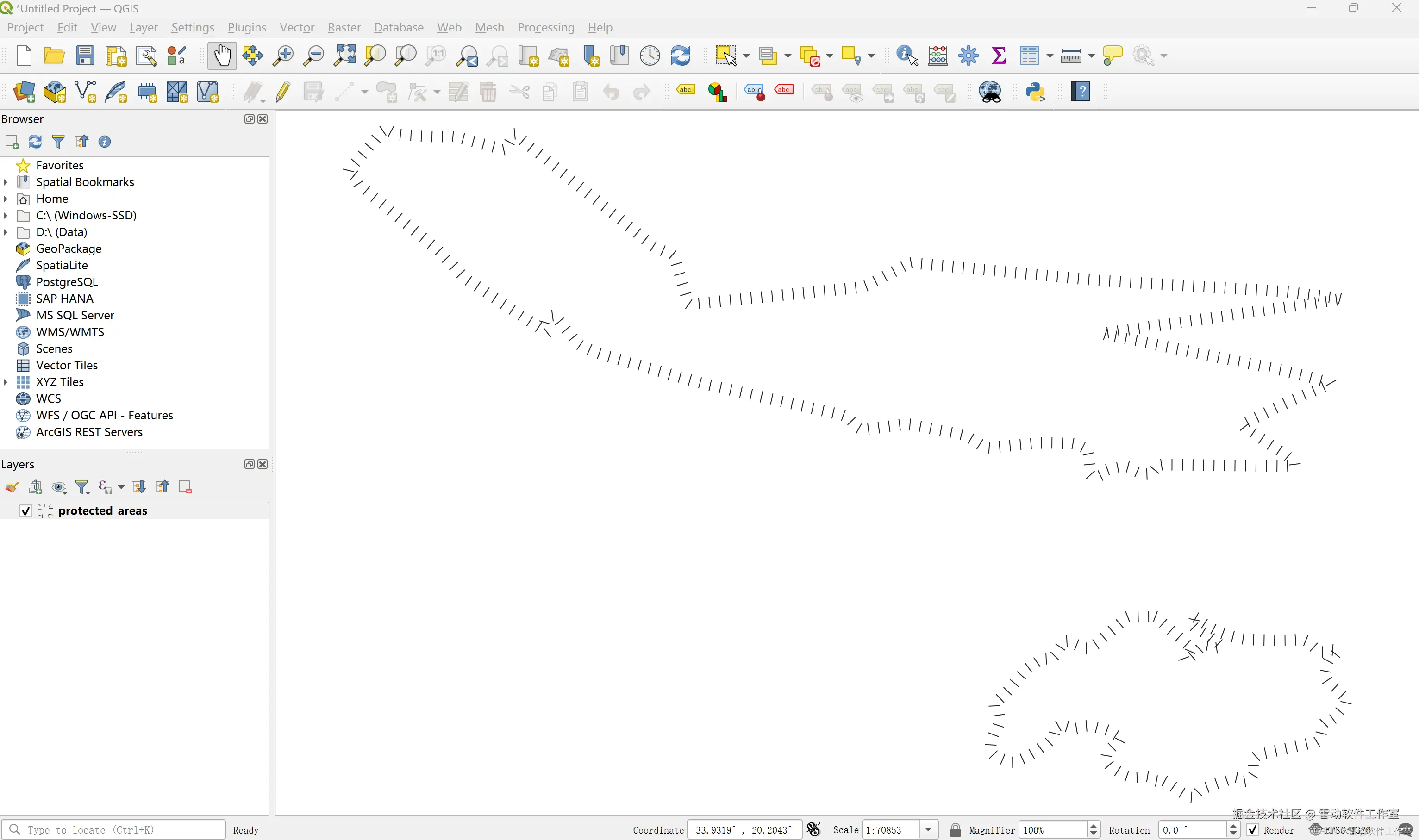
Task: Toggle the scale lock icon
Action: point(955,830)
